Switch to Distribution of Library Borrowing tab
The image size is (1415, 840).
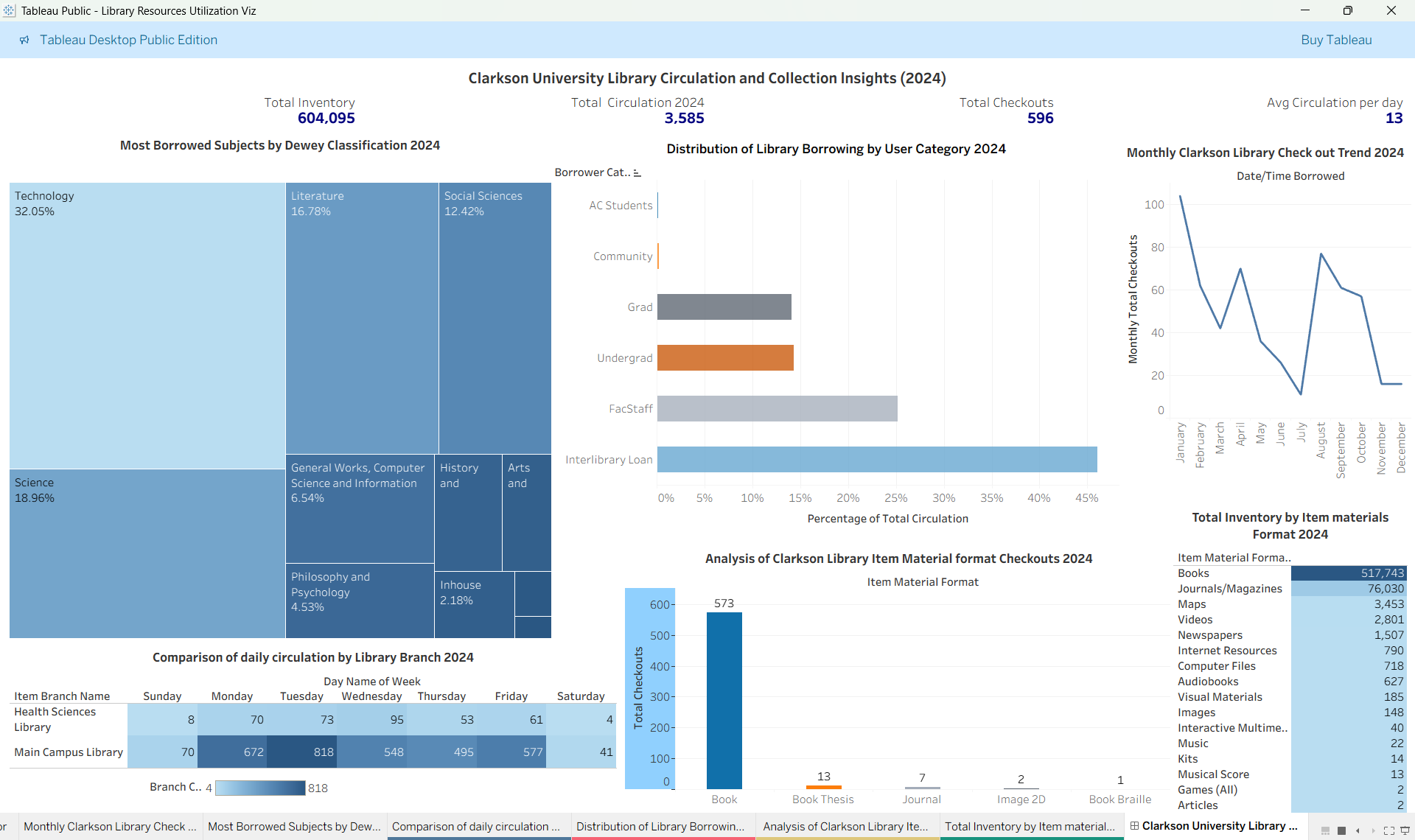pos(663,827)
